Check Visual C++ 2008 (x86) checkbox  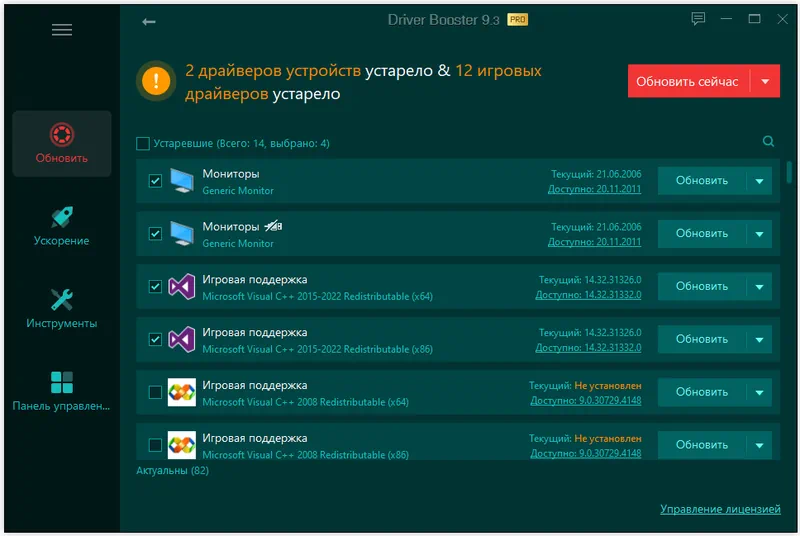pyautogui.click(x=155, y=445)
